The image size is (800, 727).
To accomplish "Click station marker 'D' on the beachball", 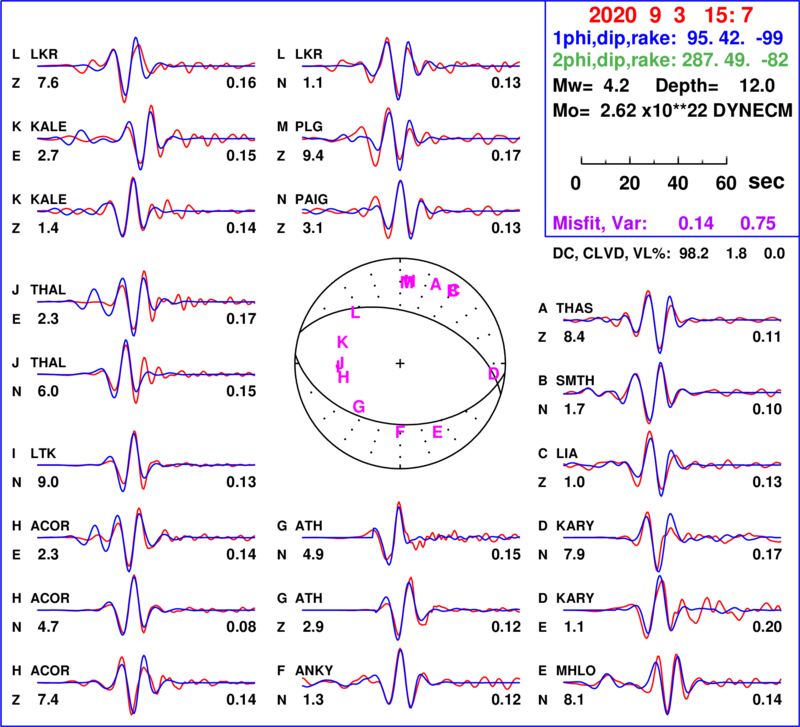I will pyautogui.click(x=493, y=374).
